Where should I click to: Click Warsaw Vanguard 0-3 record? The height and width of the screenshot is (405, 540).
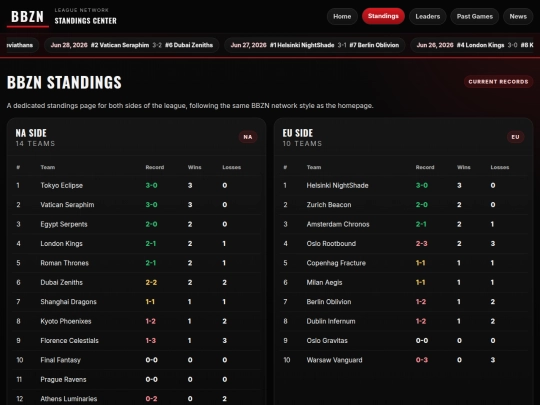(422, 360)
